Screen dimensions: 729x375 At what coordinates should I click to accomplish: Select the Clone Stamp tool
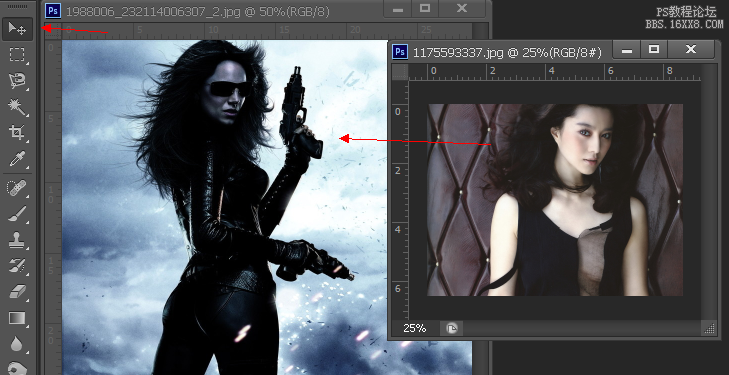coord(17,241)
